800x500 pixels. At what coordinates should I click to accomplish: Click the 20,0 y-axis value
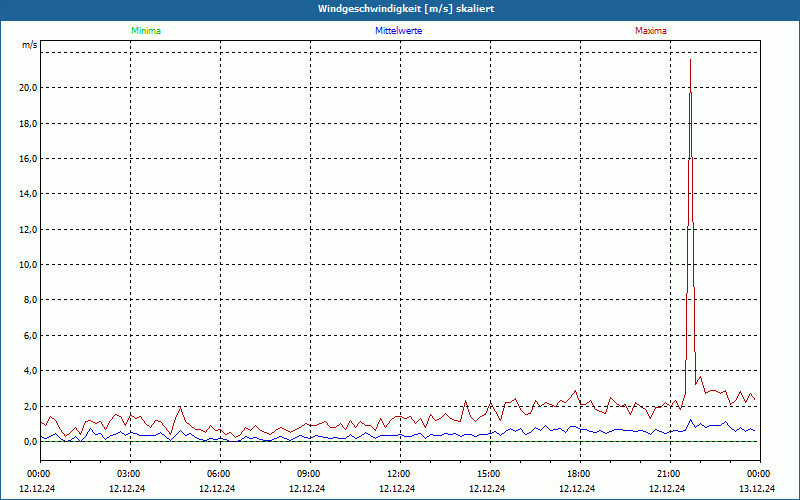tap(28, 88)
